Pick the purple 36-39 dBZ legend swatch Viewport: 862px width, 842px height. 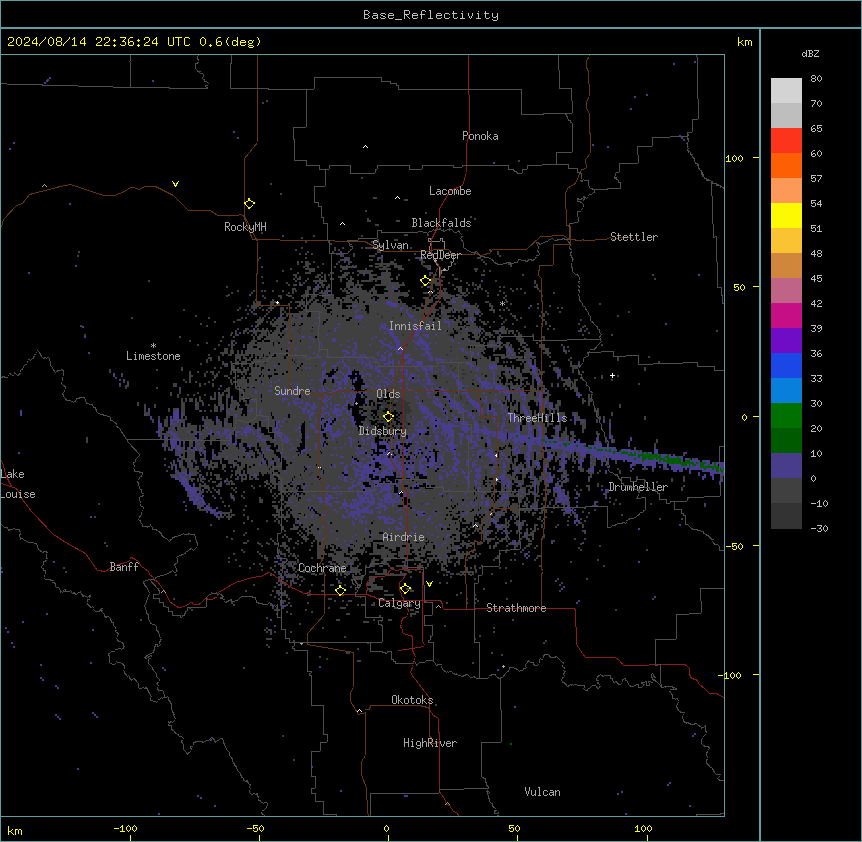(786, 341)
